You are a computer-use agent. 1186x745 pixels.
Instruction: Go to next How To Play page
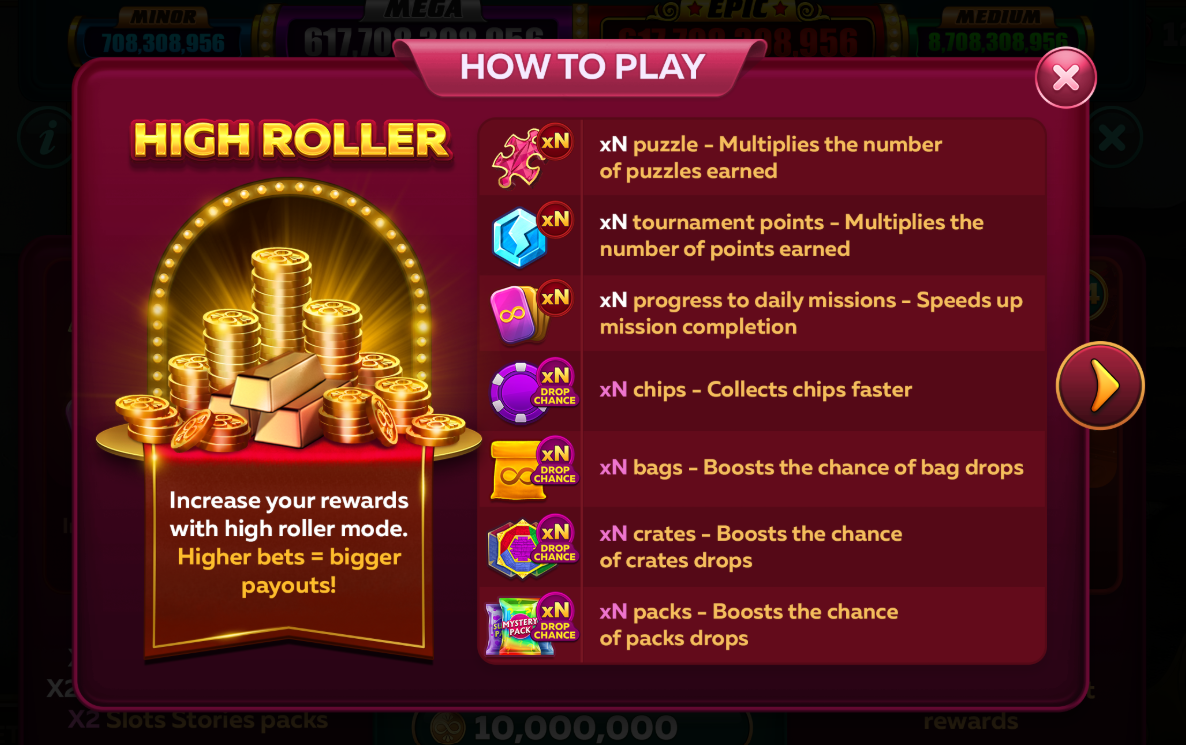pyautogui.click(x=1101, y=386)
